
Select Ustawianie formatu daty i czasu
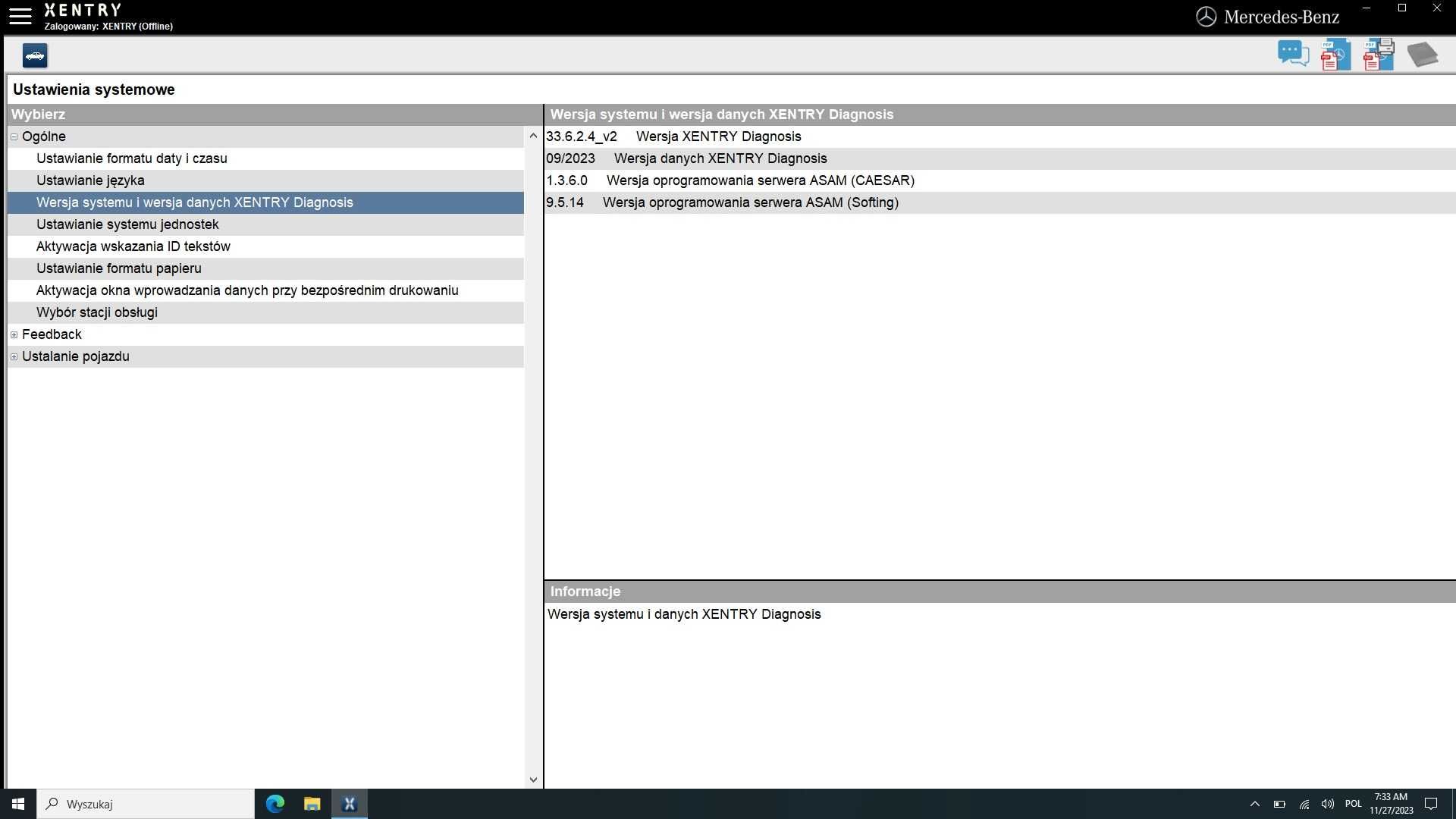point(265,158)
